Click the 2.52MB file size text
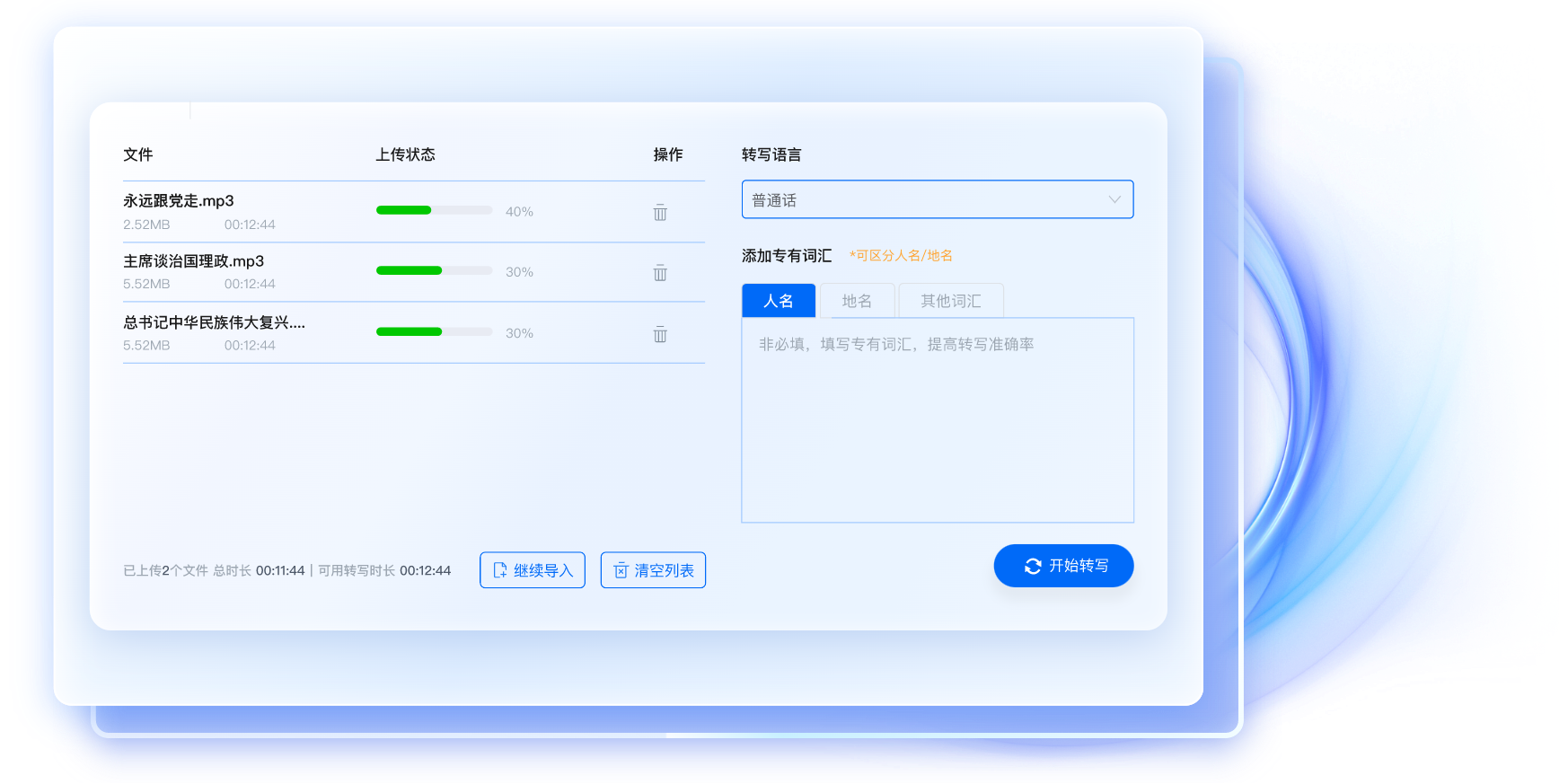Viewport: 1568px width, 784px height. tap(146, 225)
